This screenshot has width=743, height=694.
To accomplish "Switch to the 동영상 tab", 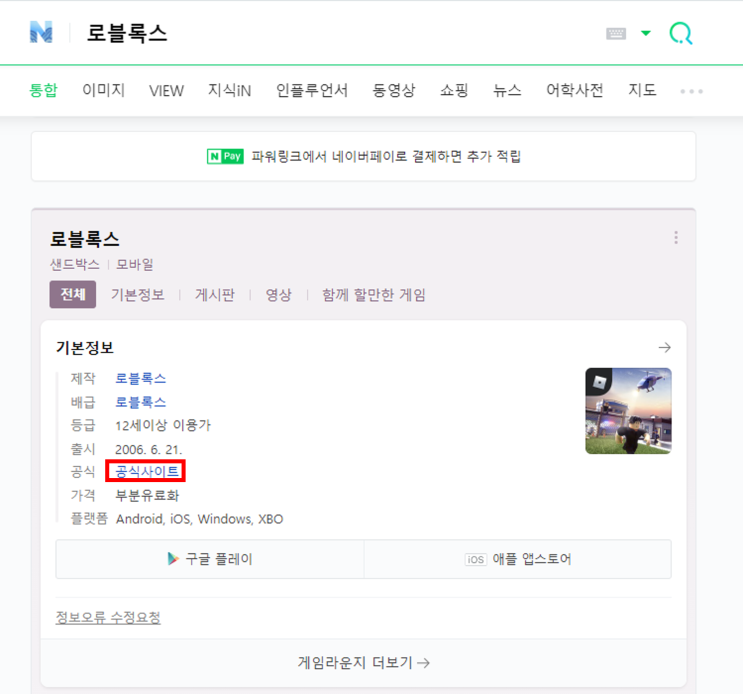I will [x=393, y=90].
